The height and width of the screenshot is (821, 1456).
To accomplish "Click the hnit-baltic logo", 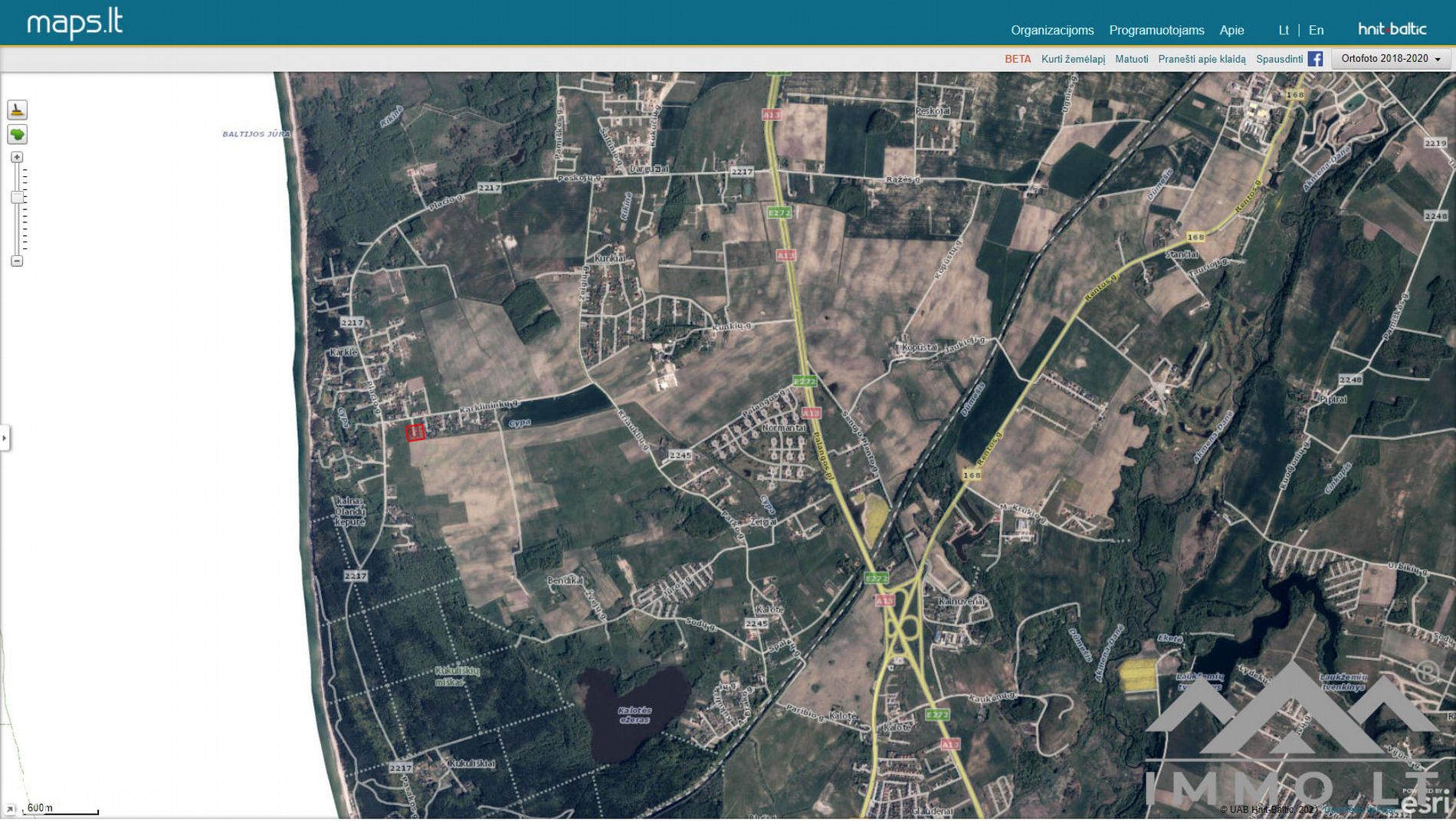I will point(1392,30).
